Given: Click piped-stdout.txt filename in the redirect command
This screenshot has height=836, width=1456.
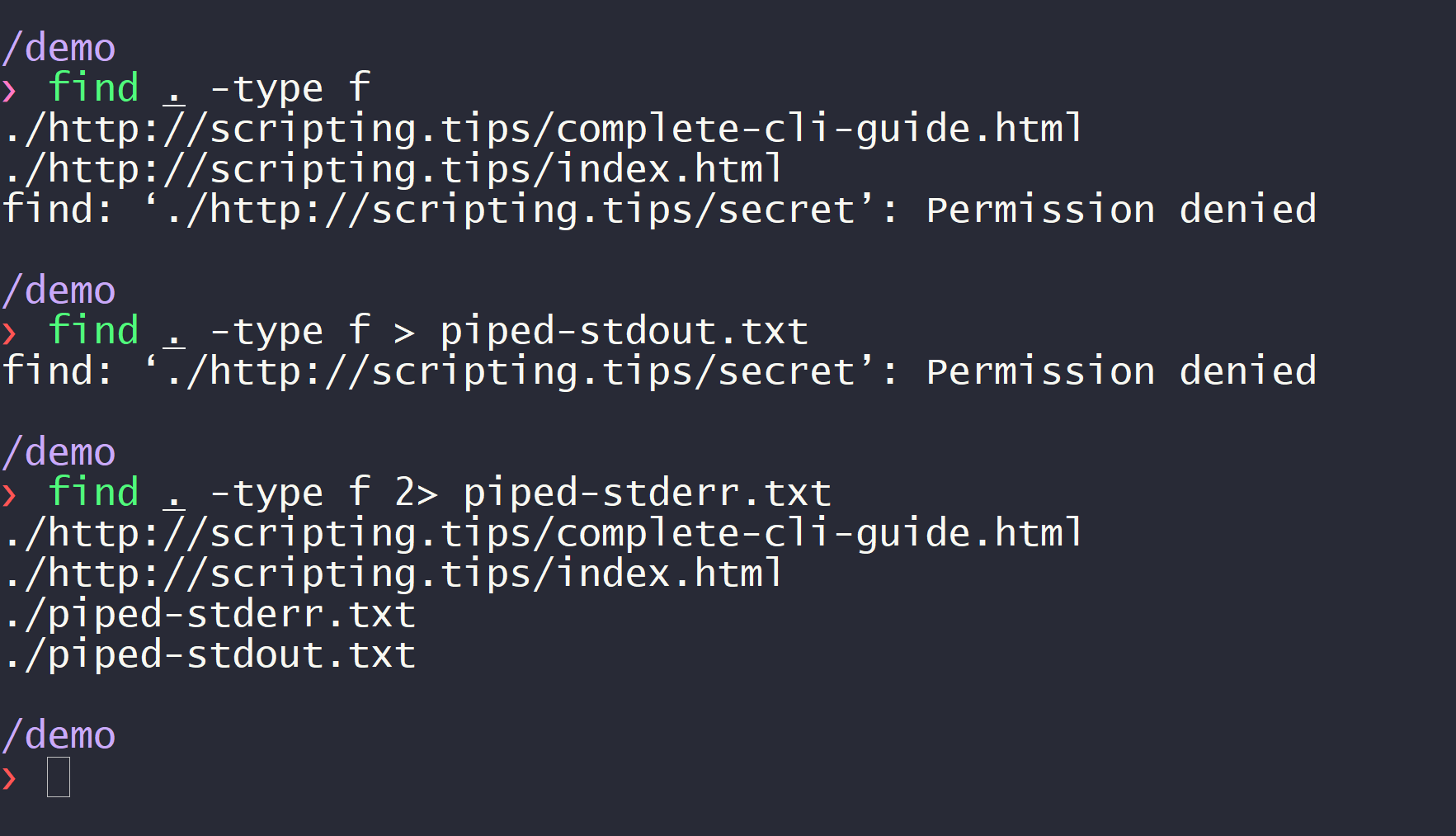Looking at the screenshot, I should click(x=624, y=332).
